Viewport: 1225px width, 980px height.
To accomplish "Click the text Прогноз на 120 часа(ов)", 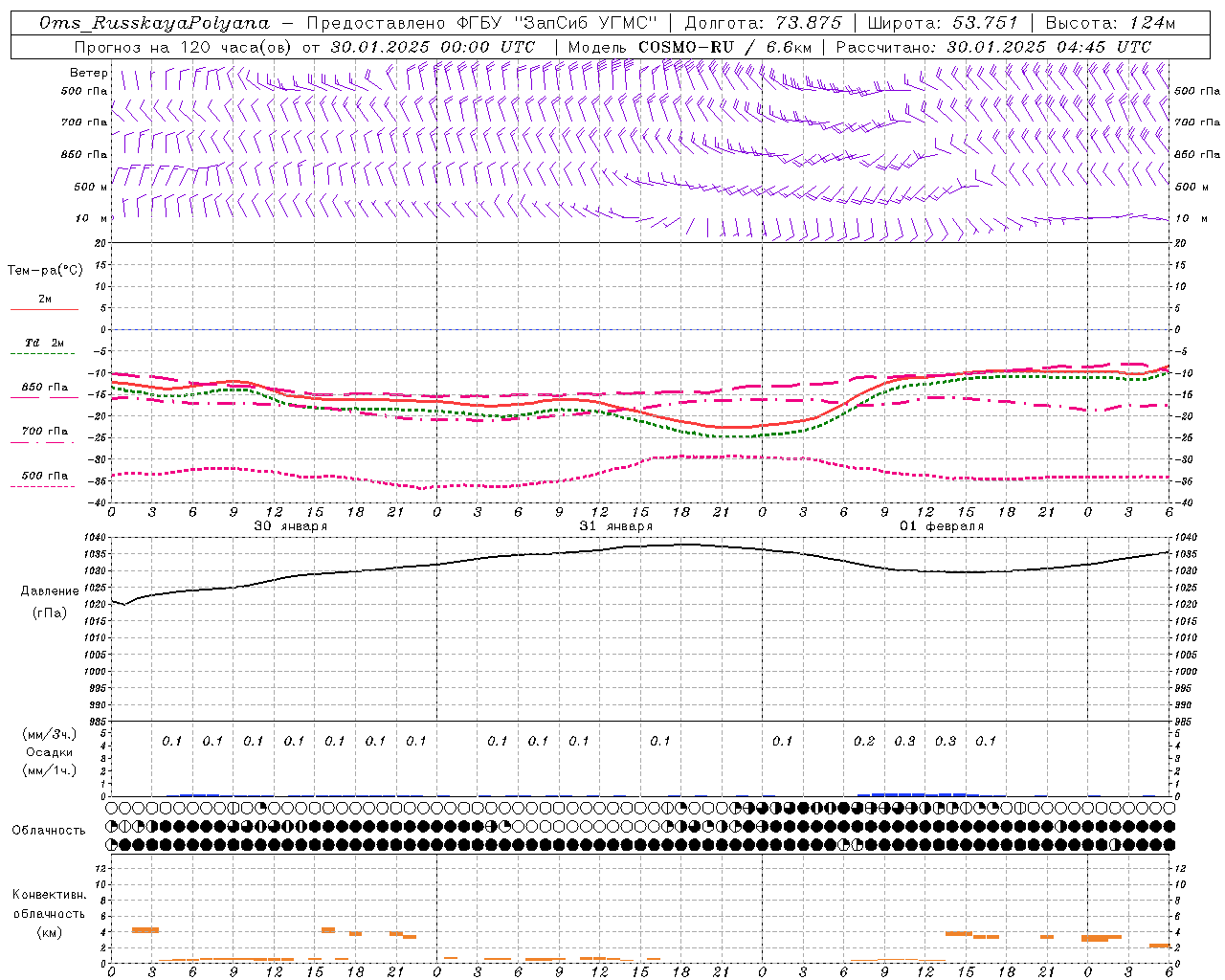I will coord(185,47).
